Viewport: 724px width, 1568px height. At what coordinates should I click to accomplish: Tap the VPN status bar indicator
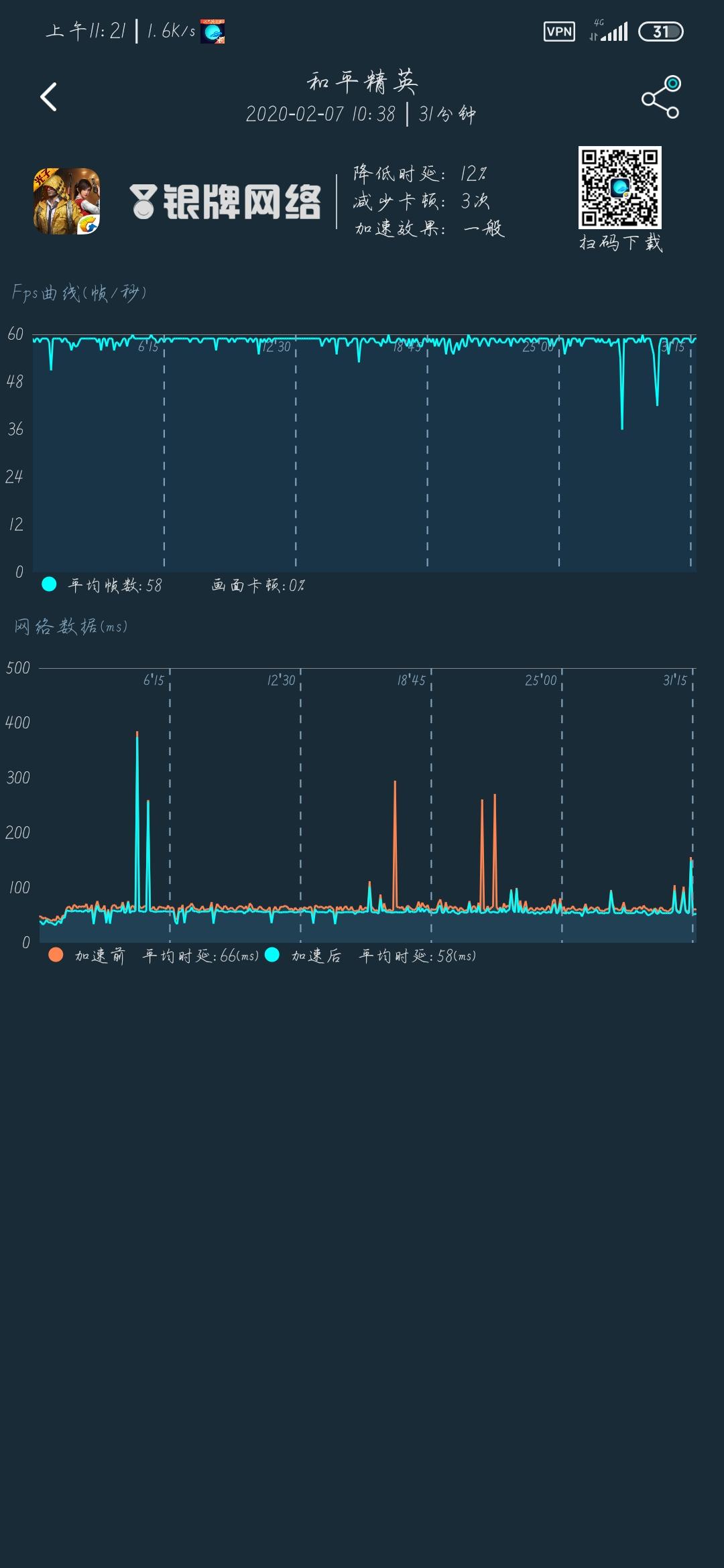click(559, 31)
